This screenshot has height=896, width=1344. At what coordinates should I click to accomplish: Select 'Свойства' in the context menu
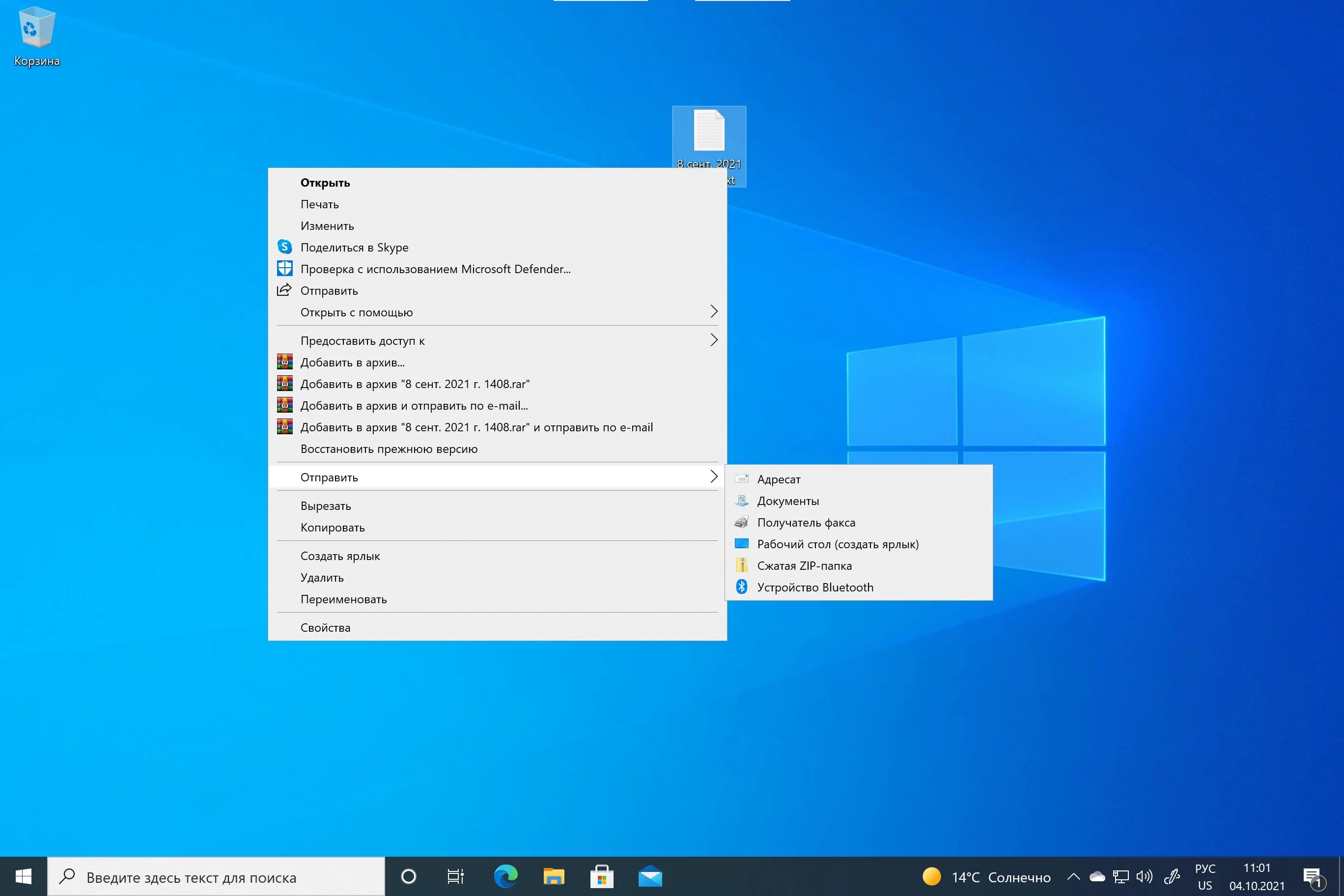tap(325, 627)
